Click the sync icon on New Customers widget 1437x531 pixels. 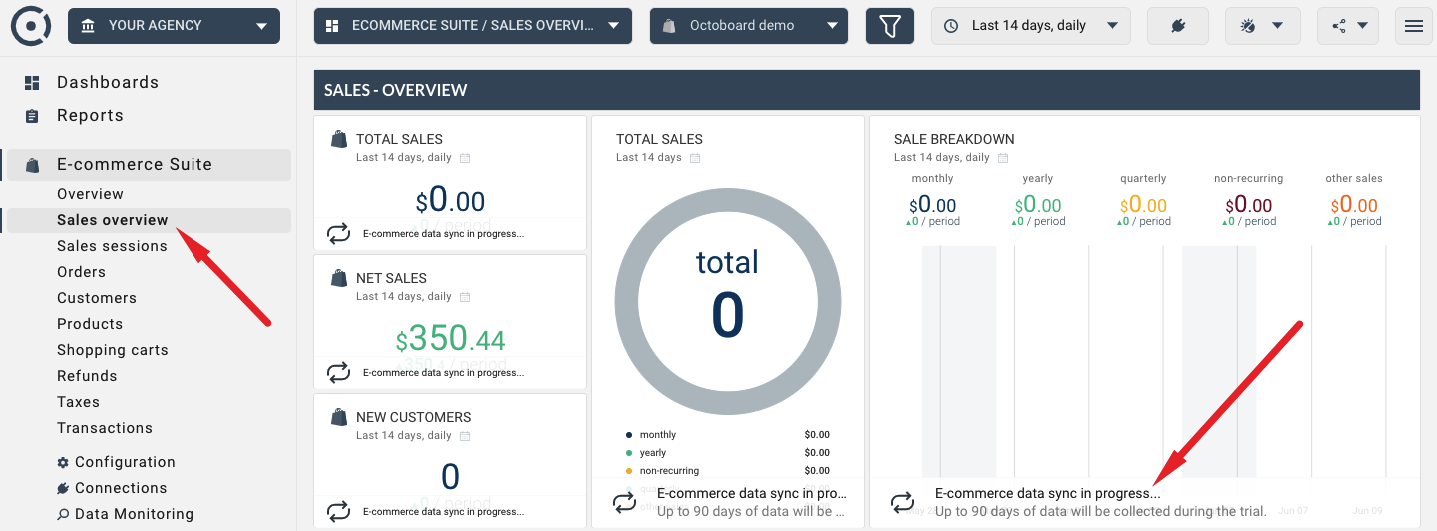(339, 511)
